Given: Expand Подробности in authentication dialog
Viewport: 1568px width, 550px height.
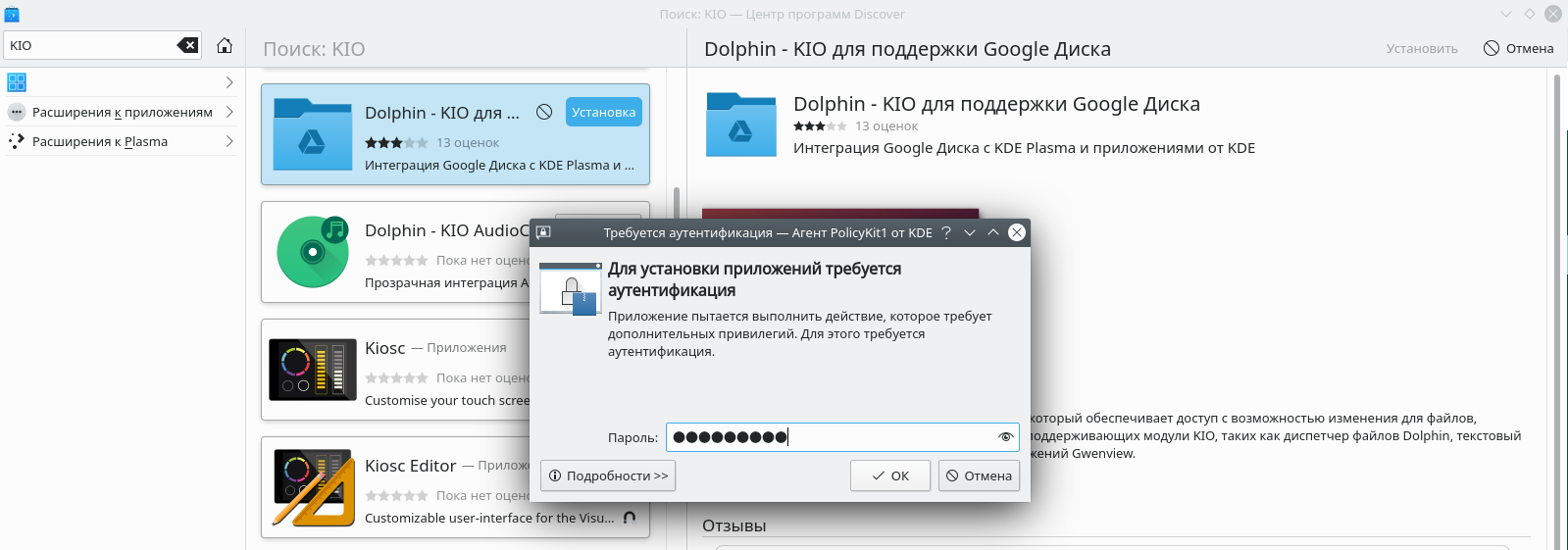Looking at the screenshot, I should pos(608,475).
